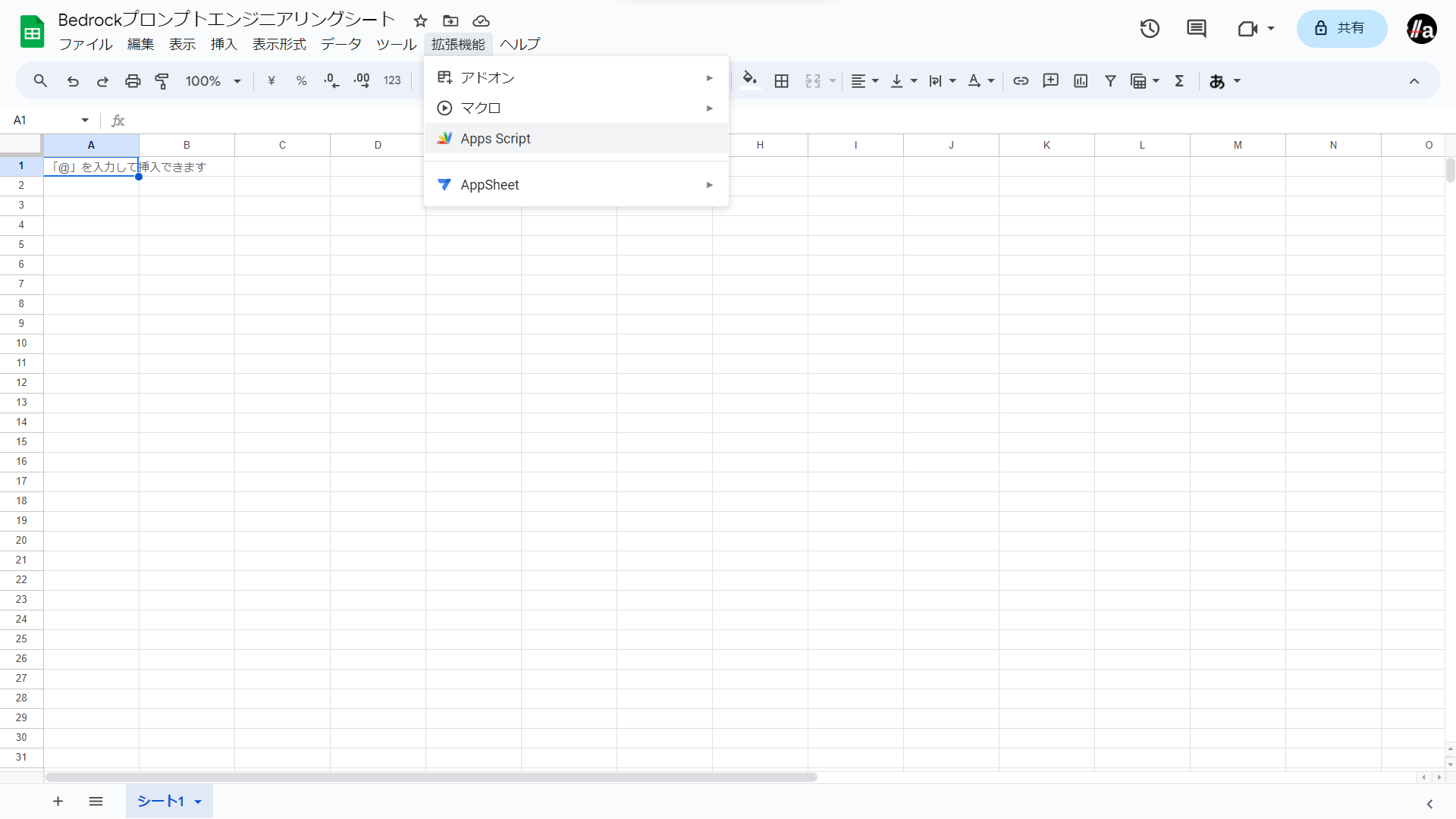Image resolution: width=1456 pixels, height=819 pixels.
Task: Click the add new sheet plus button
Action: click(x=58, y=802)
